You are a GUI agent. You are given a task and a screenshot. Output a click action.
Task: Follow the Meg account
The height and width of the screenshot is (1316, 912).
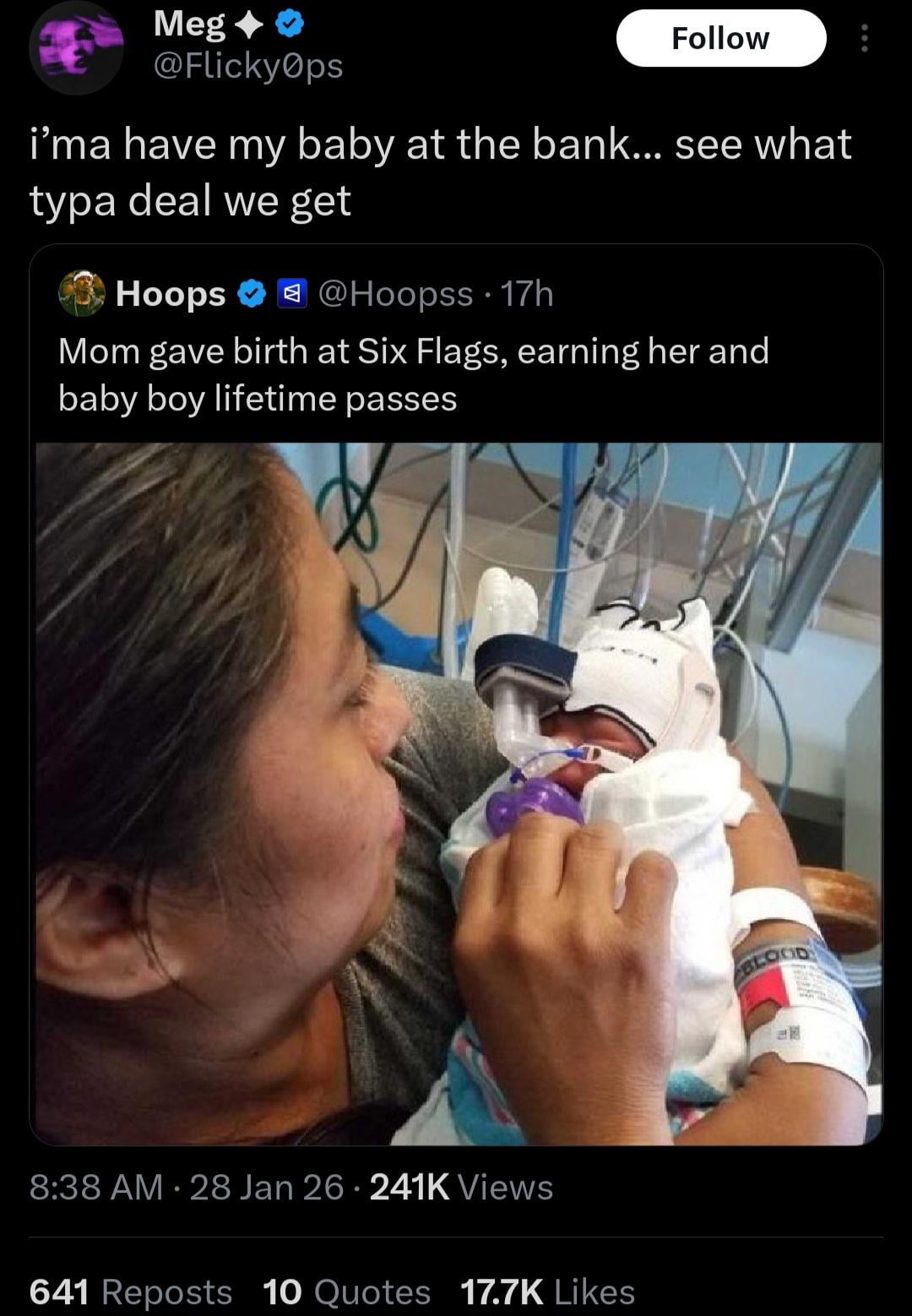pos(720,38)
